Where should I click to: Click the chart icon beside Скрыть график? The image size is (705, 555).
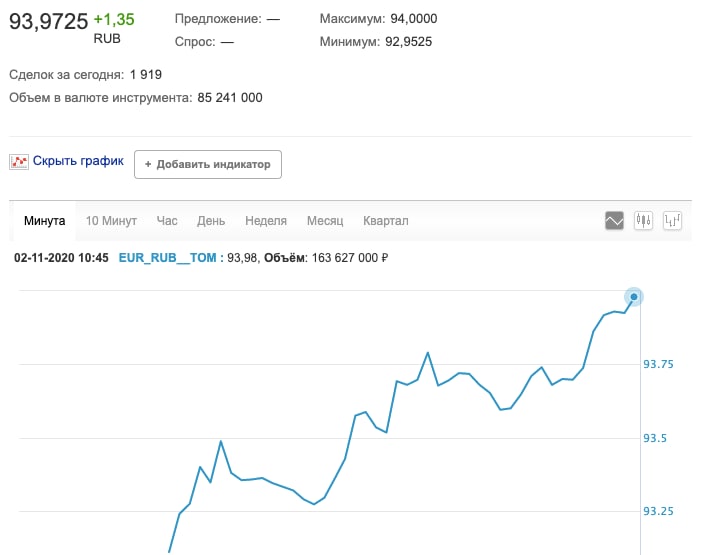19,161
